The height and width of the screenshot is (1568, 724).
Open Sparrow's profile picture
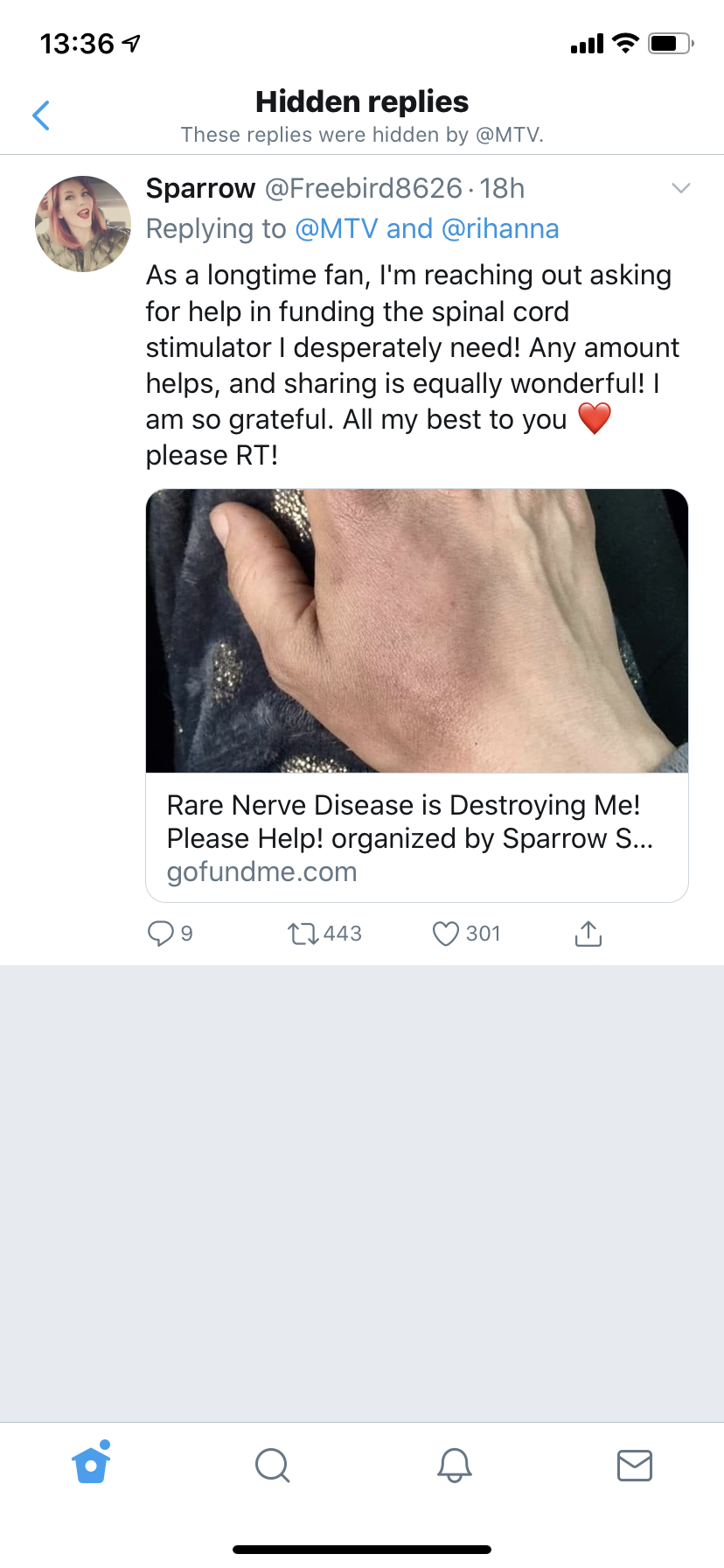click(x=83, y=224)
